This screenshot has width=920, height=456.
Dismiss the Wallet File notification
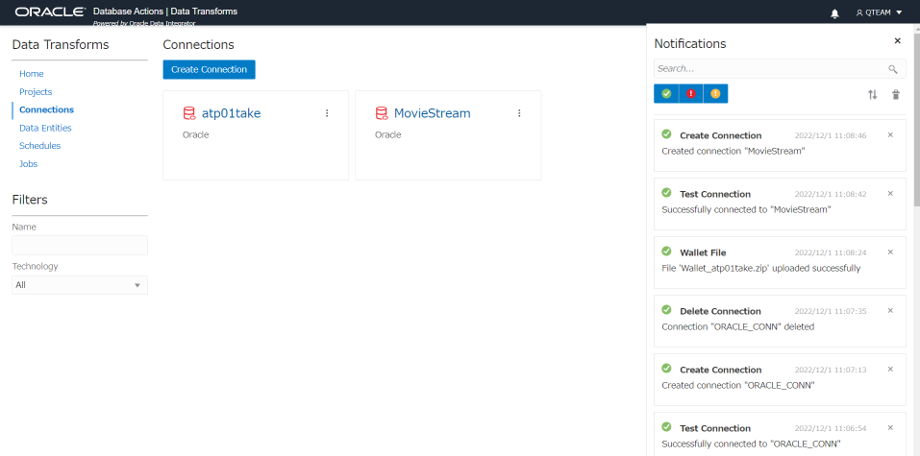[x=890, y=252]
